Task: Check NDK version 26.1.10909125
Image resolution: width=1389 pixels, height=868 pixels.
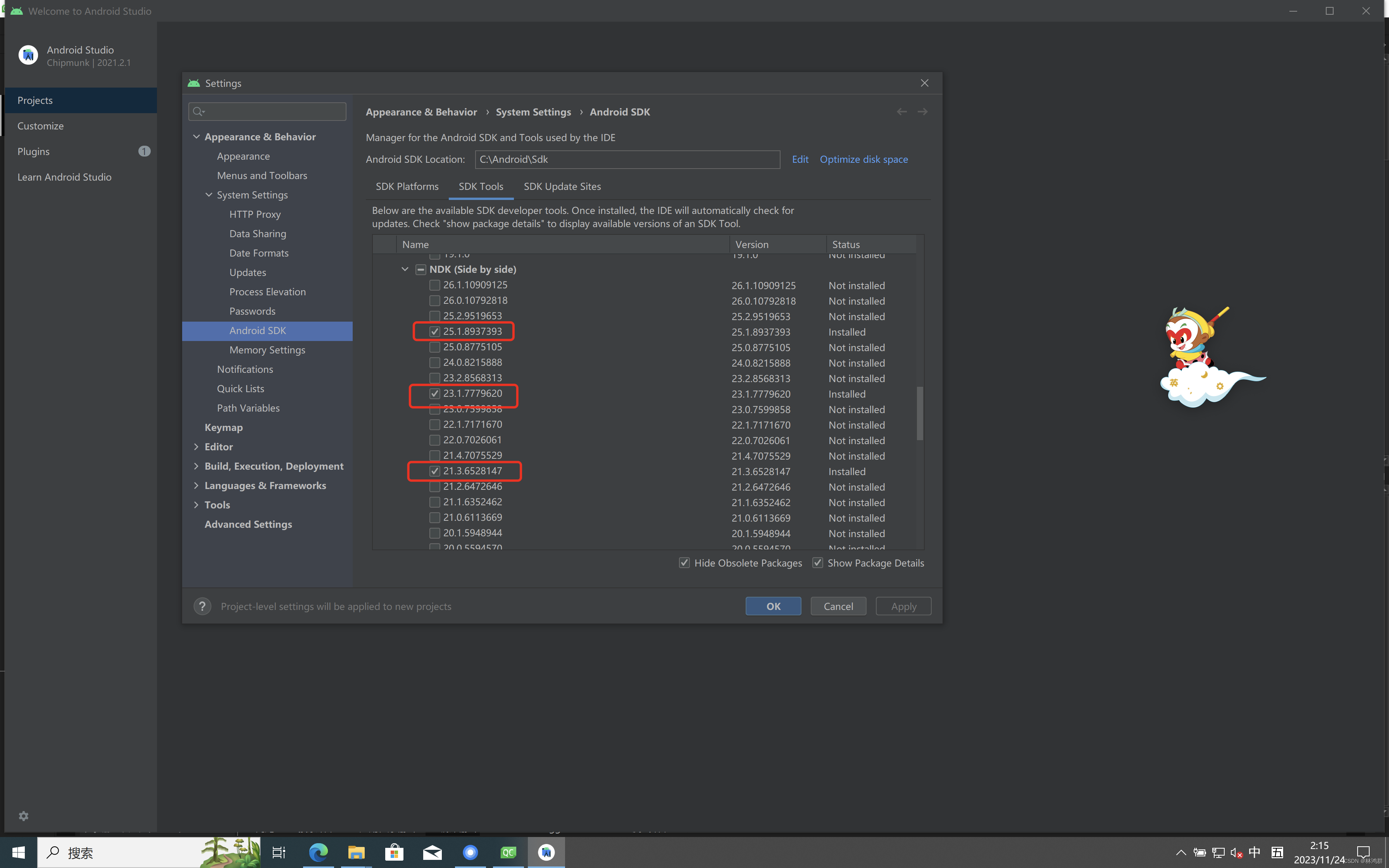Action: tap(434, 285)
